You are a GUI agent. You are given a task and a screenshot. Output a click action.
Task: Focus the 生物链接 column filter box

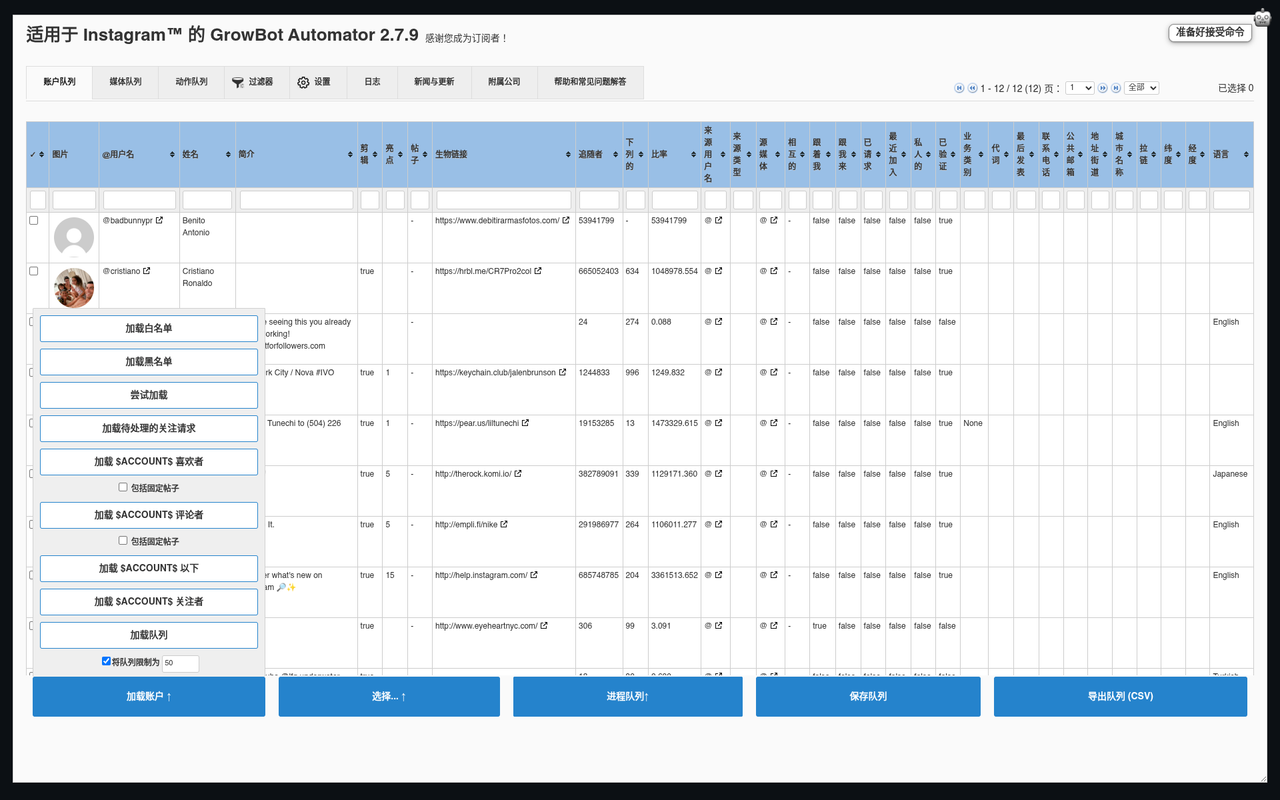504,200
